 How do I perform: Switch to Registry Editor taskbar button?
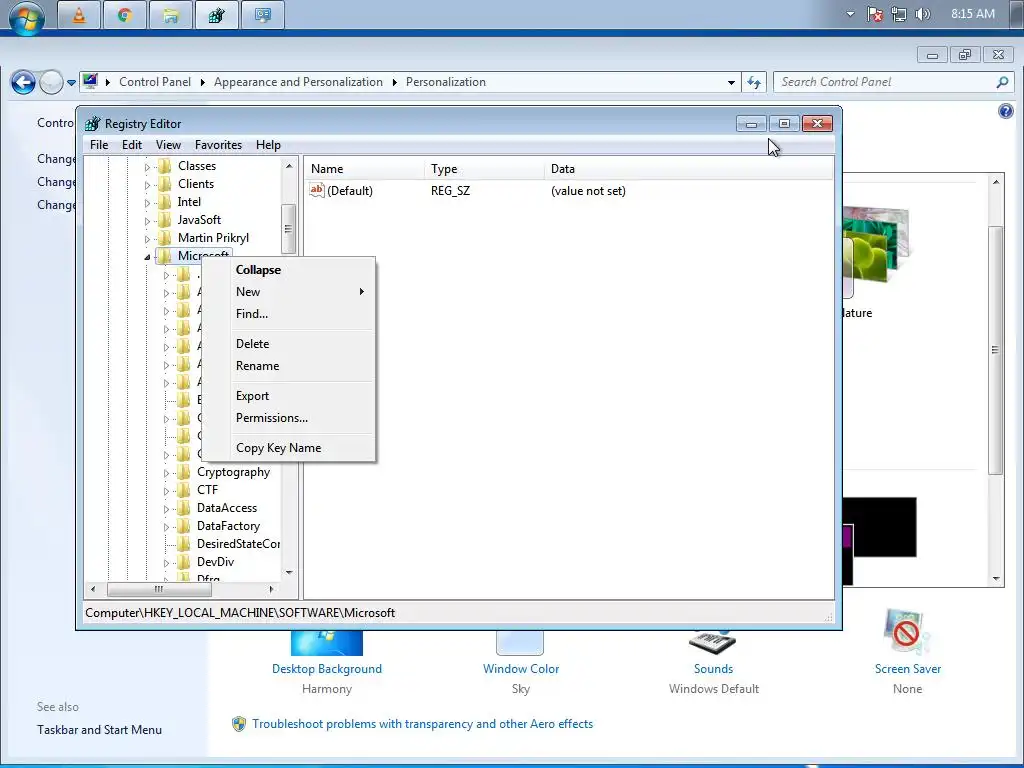pos(216,15)
